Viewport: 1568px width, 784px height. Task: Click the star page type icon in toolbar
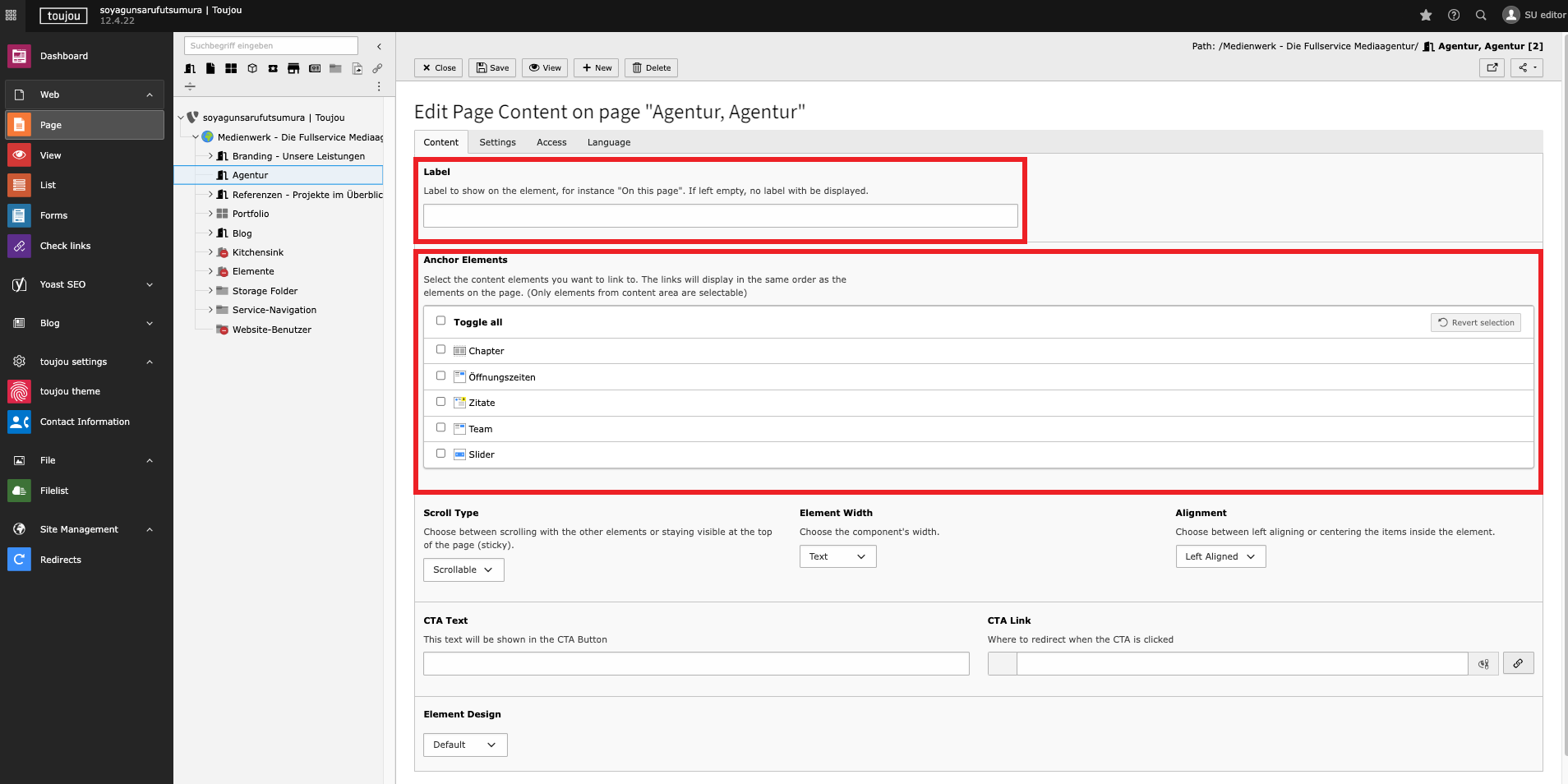click(x=274, y=69)
